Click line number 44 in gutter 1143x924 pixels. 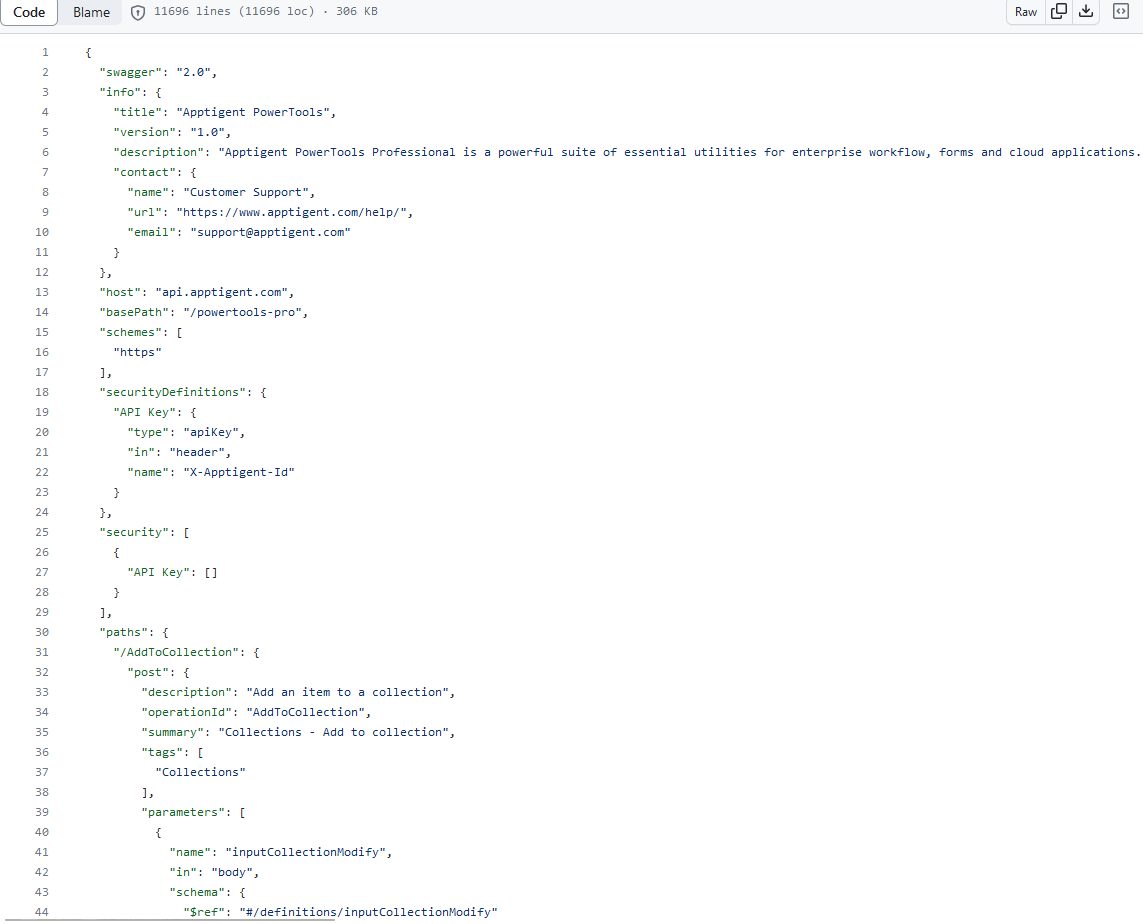pos(42,912)
